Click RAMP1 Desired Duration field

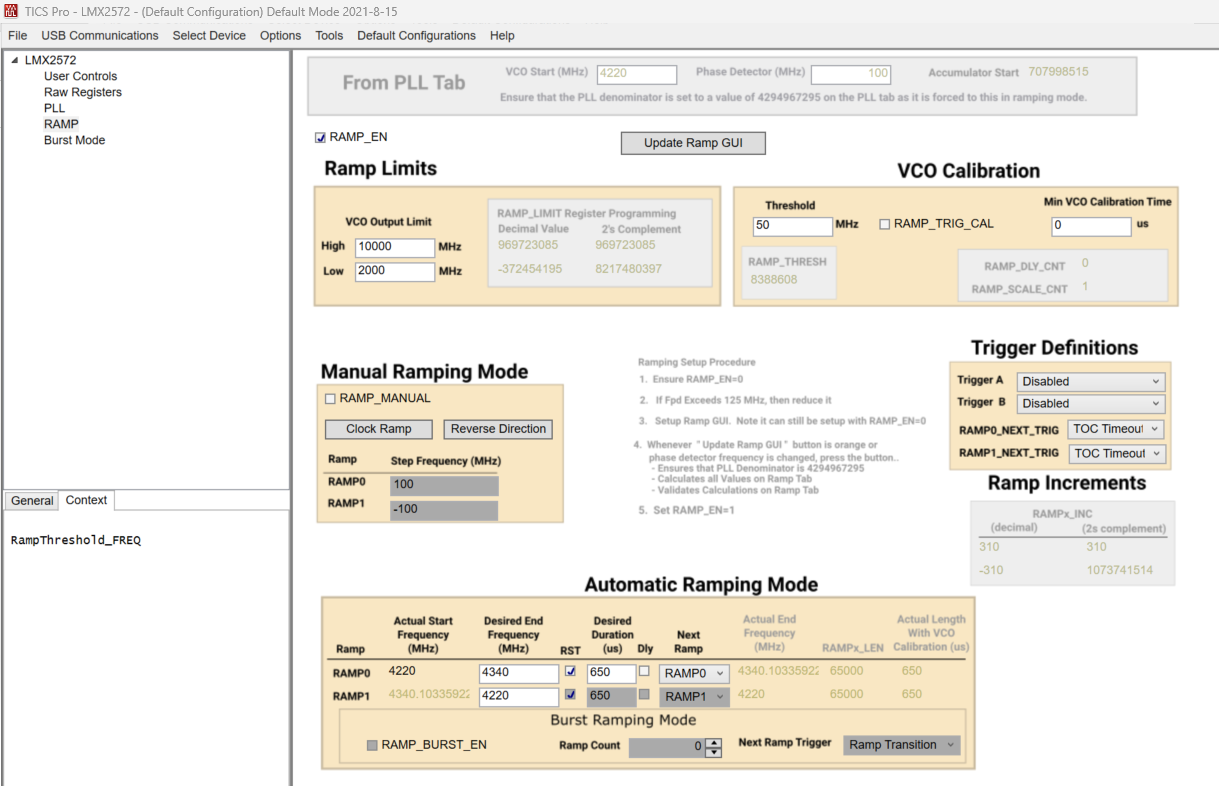[612, 697]
